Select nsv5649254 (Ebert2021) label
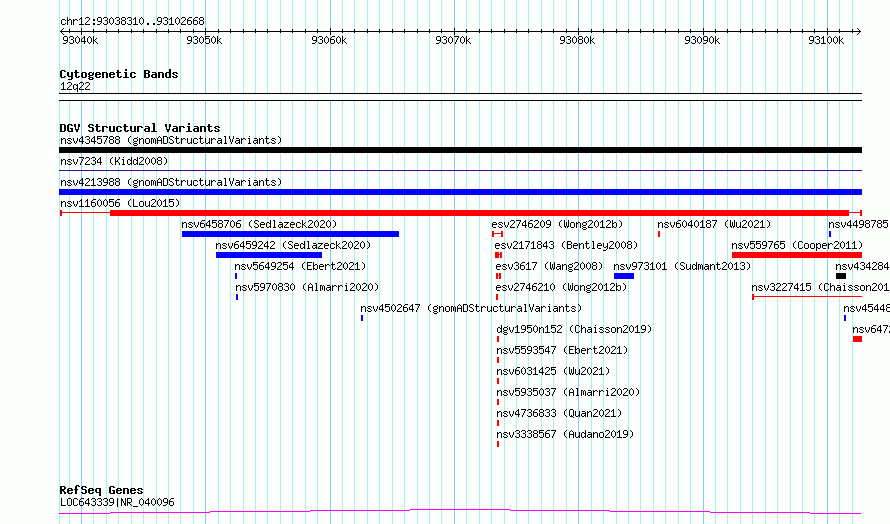The width and height of the screenshot is (890, 524). click(x=300, y=266)
